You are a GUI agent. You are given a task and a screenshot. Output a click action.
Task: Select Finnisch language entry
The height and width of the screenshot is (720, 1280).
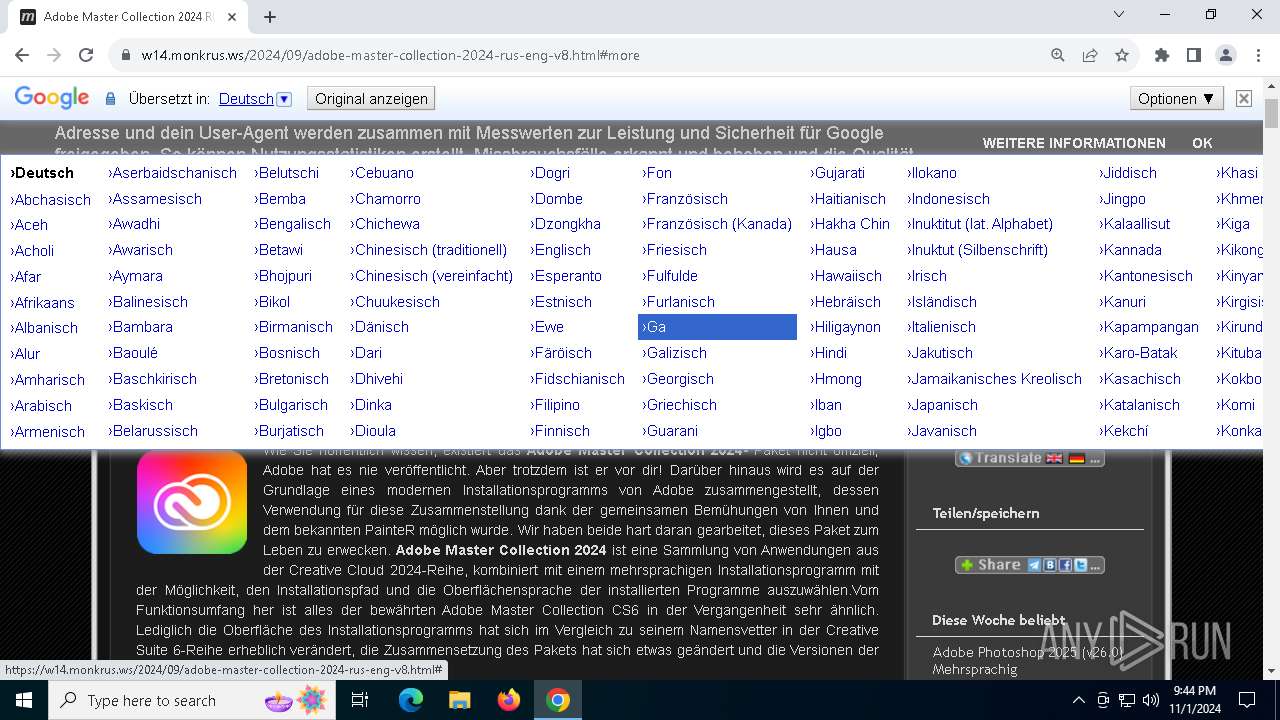(x=560, y=431)
